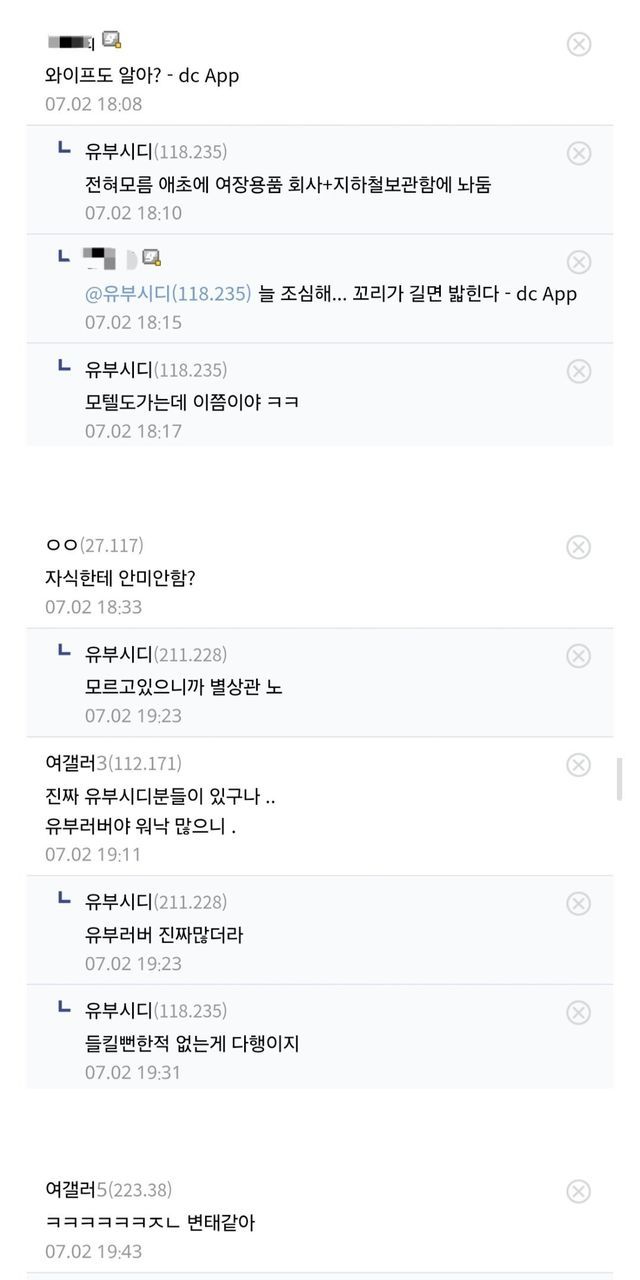640x1280 pixels.
Task: Click the 유부시디(211.228) name at 19:23
Action: click(x=155, y=655)
